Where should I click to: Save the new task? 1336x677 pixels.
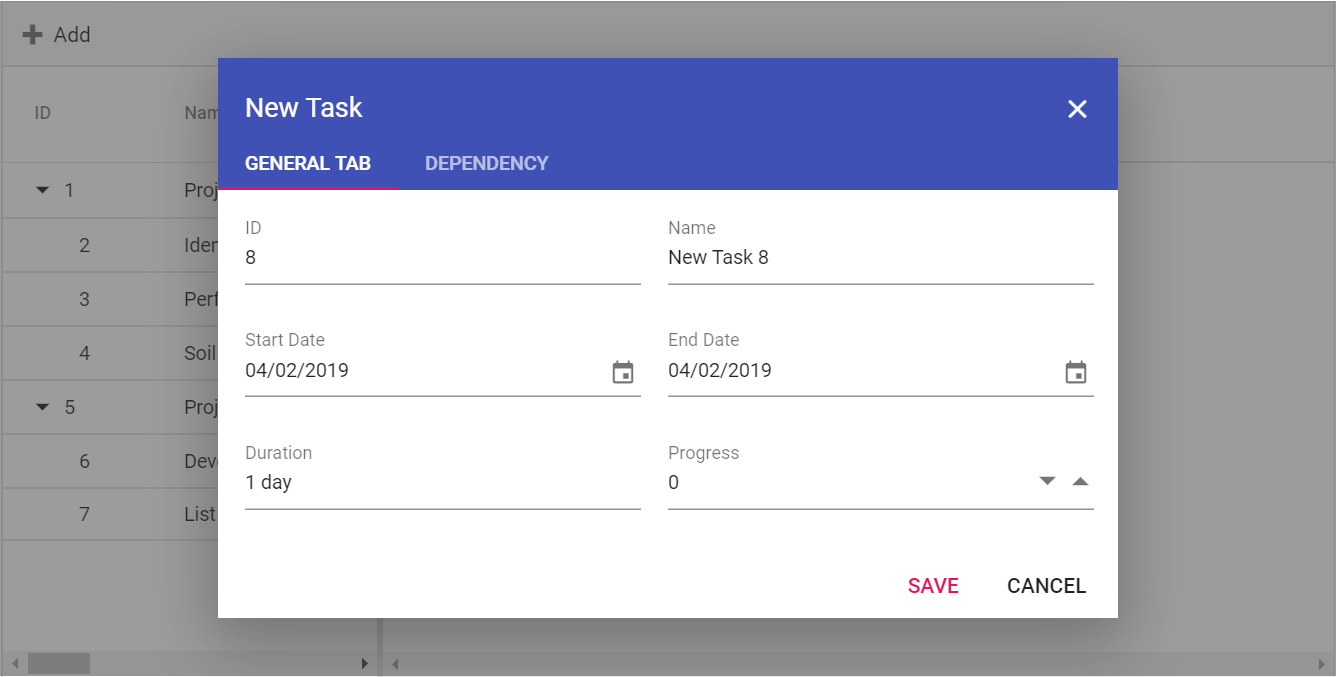pyautogui.click(x=933, y=586)
